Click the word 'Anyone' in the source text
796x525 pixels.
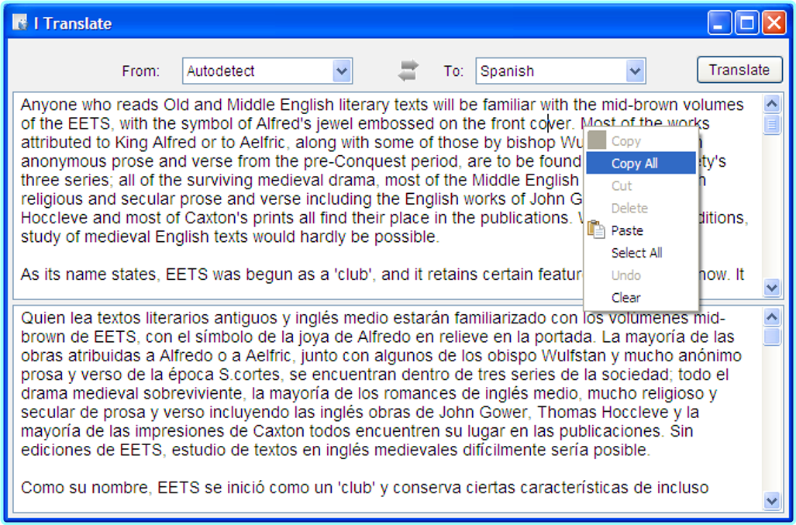tap(49, 105)
